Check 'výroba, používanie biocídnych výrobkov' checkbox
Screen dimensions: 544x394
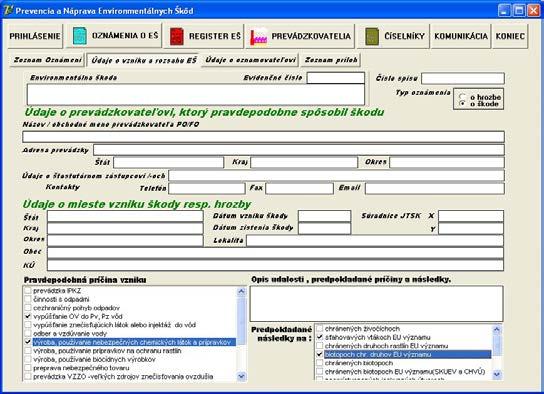point(28,359)
